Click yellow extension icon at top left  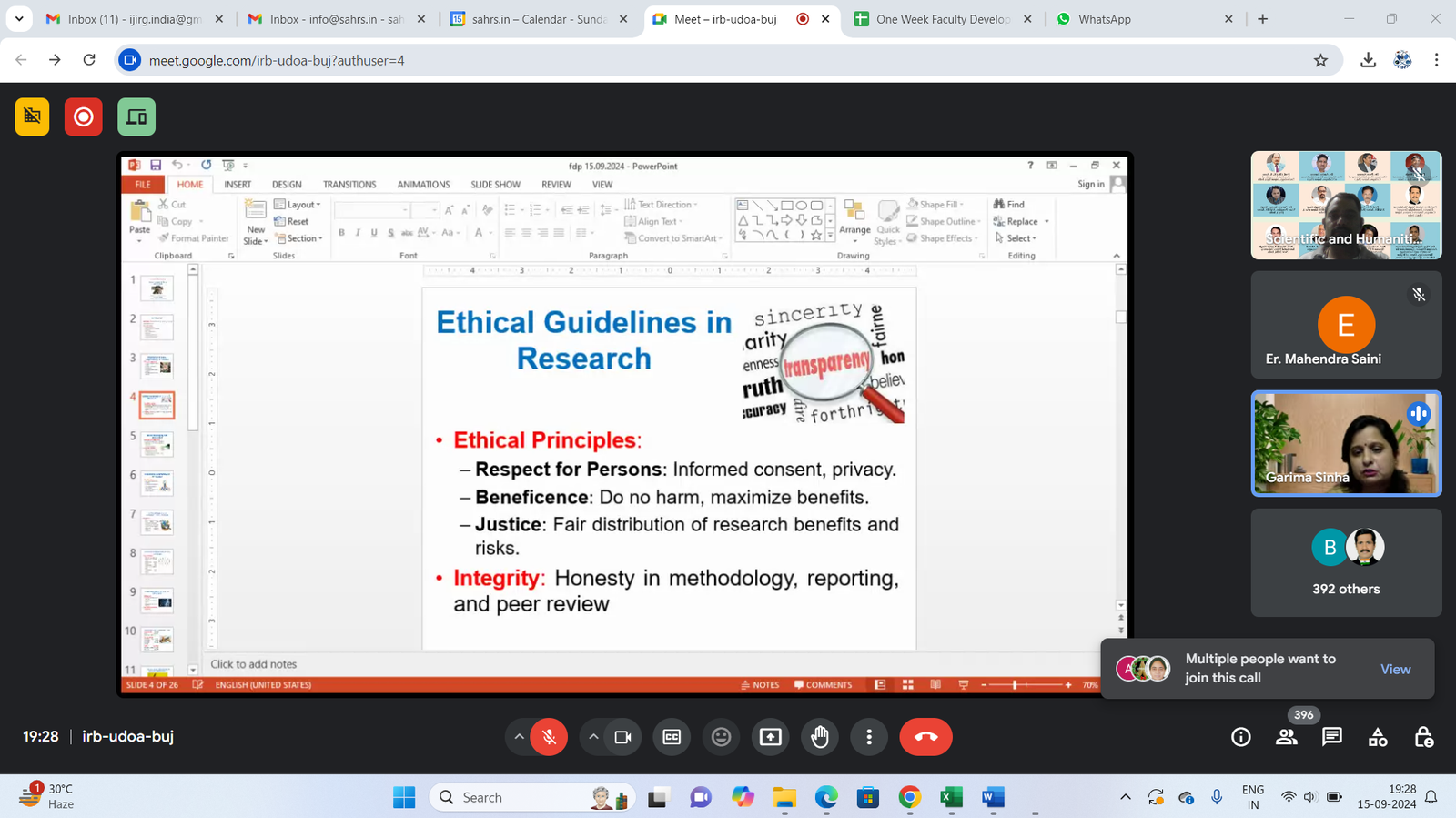tap(33, 116)
